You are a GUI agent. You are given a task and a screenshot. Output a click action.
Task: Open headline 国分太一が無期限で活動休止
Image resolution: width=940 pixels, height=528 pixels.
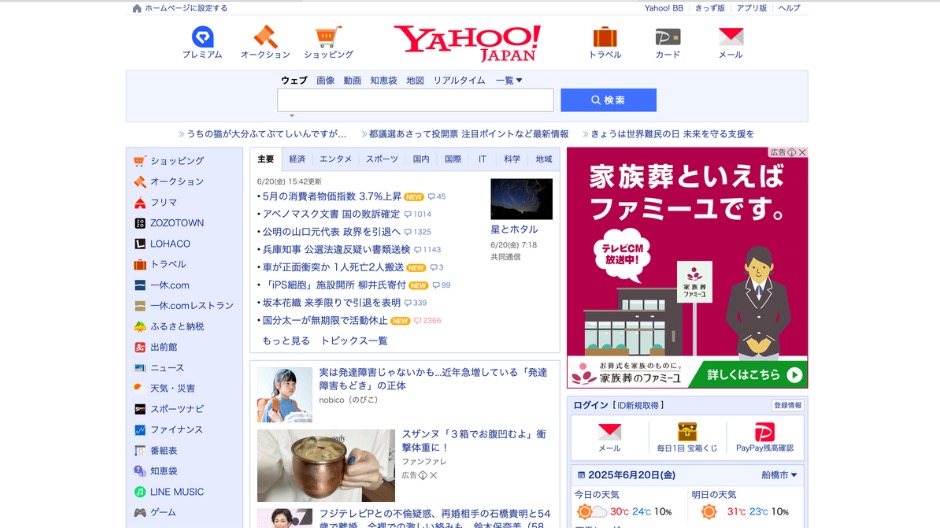[326, 321]
